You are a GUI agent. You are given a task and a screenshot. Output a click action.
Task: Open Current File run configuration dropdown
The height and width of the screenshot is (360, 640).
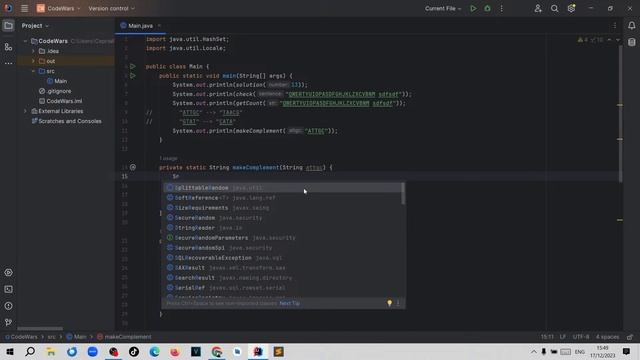pos(443,8)
